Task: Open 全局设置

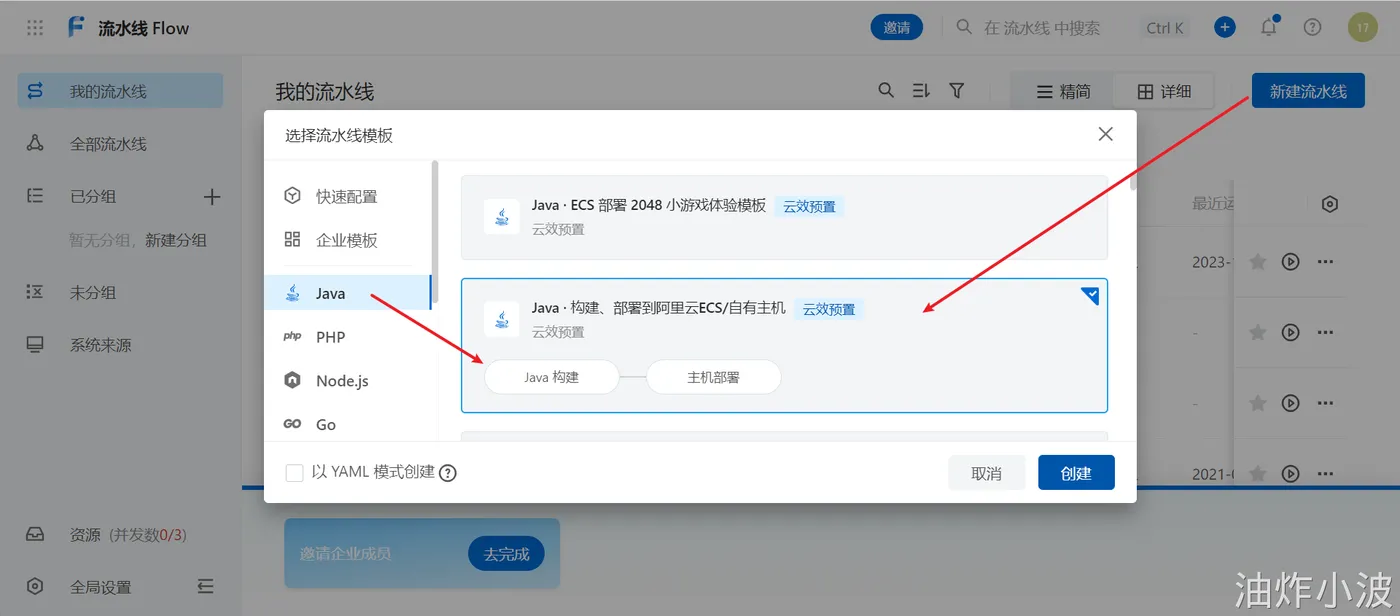Action: click(x=100, y=587)
